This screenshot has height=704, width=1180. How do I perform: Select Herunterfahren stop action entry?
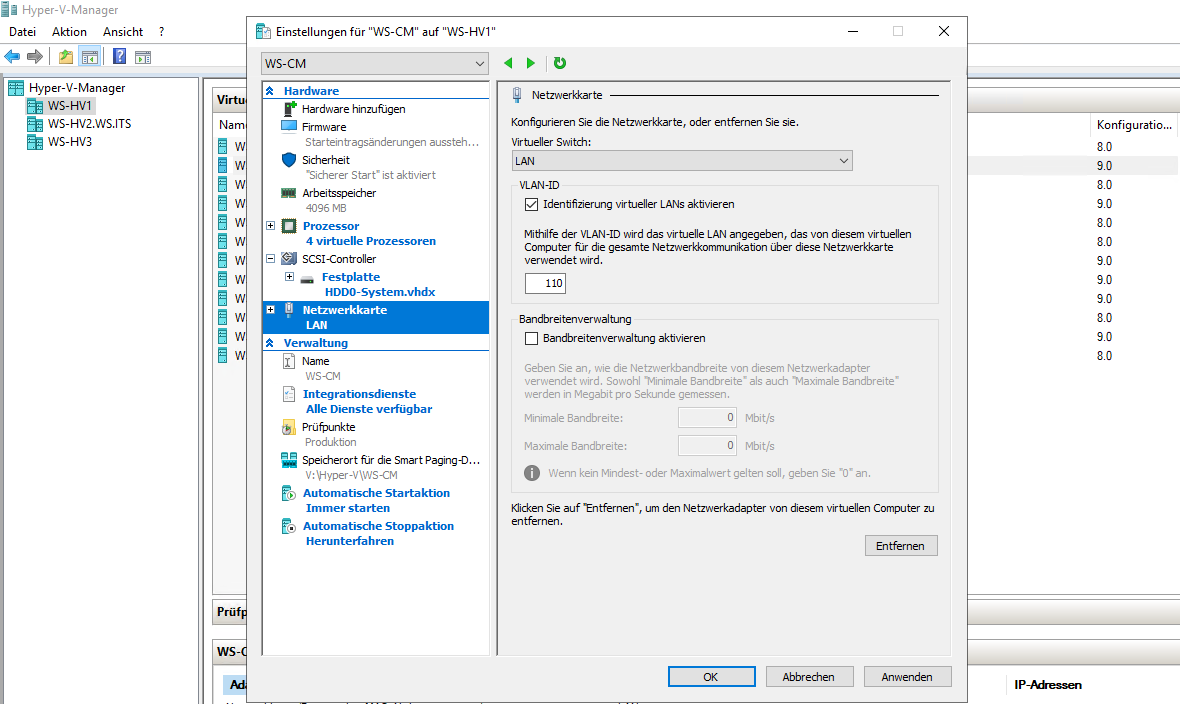coord(349,541)
